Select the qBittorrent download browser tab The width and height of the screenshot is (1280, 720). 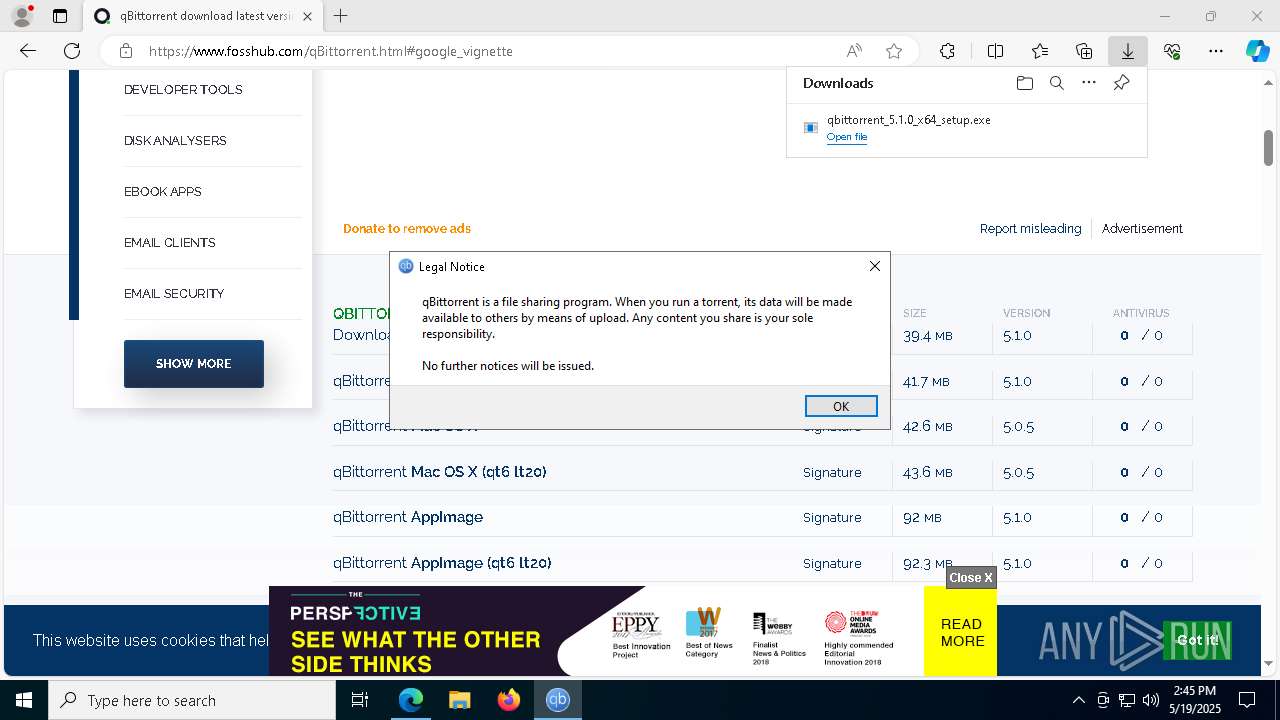point(205,16)
